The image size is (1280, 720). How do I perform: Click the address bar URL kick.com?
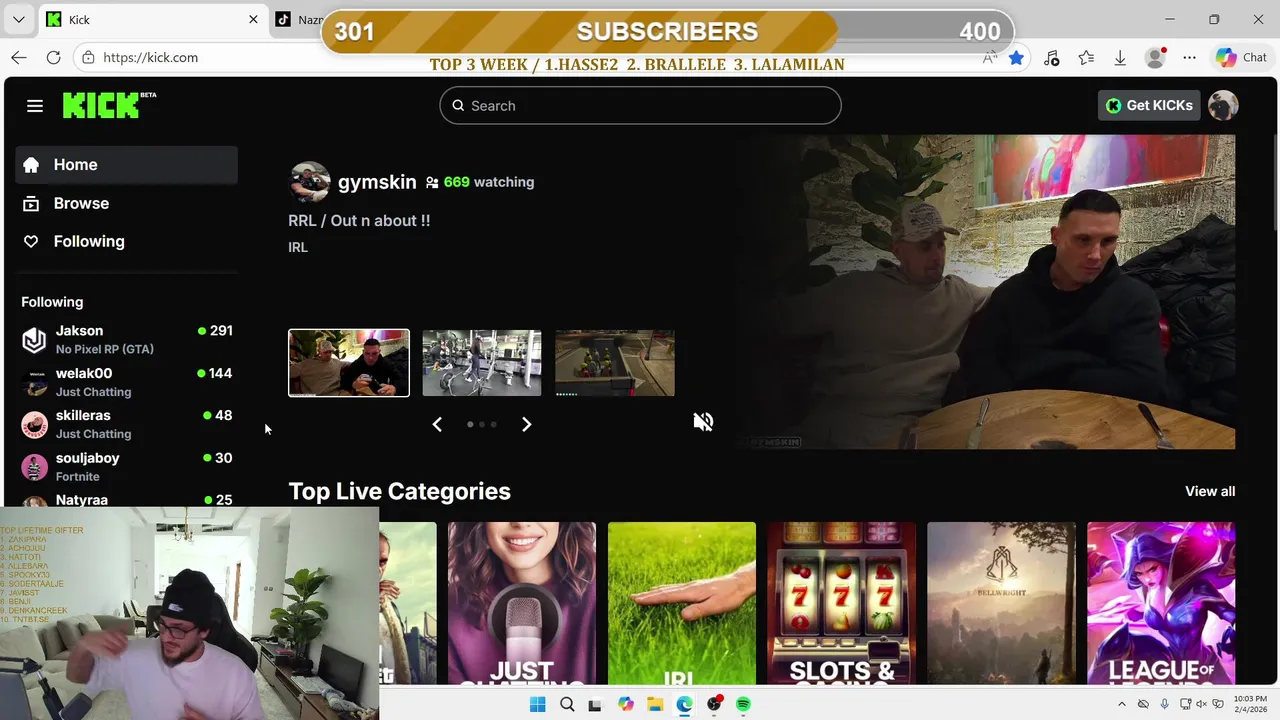pos(150,58)
